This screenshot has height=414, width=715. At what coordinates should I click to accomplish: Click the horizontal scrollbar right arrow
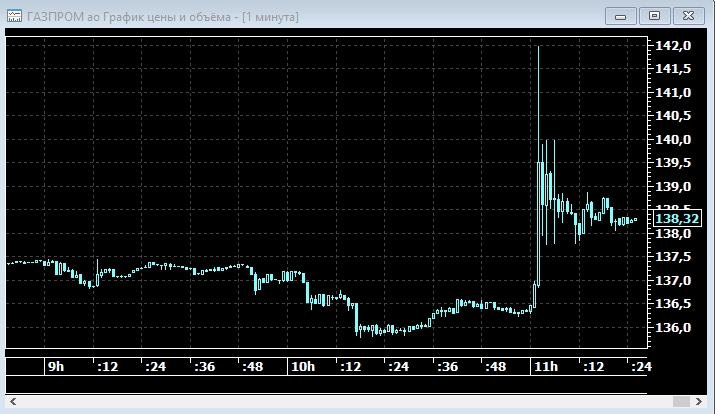tap(699, 402)
